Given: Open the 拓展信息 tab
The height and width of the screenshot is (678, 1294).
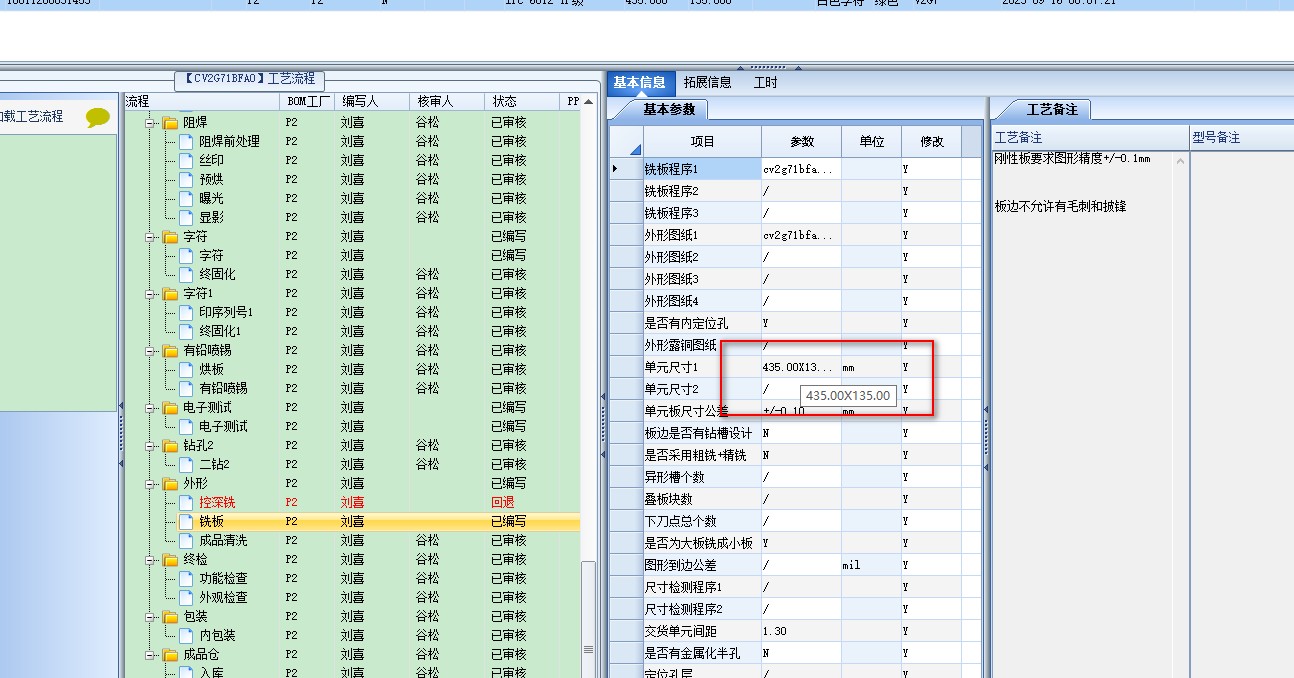Looking at the screenshot, I should coord(708,83).
